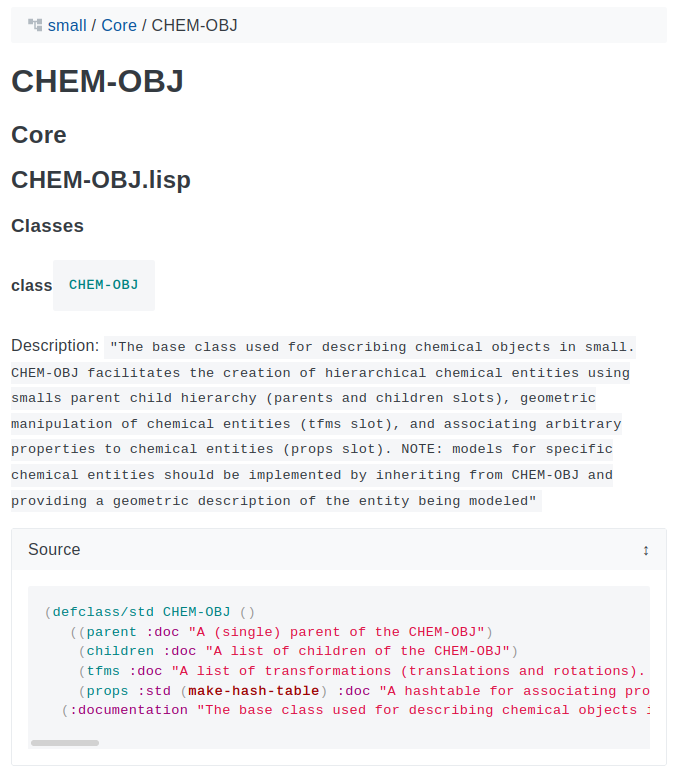The image size is (678, 774).
Task: Click the 'parent' slot name in the code
Action: coord(112,632)
